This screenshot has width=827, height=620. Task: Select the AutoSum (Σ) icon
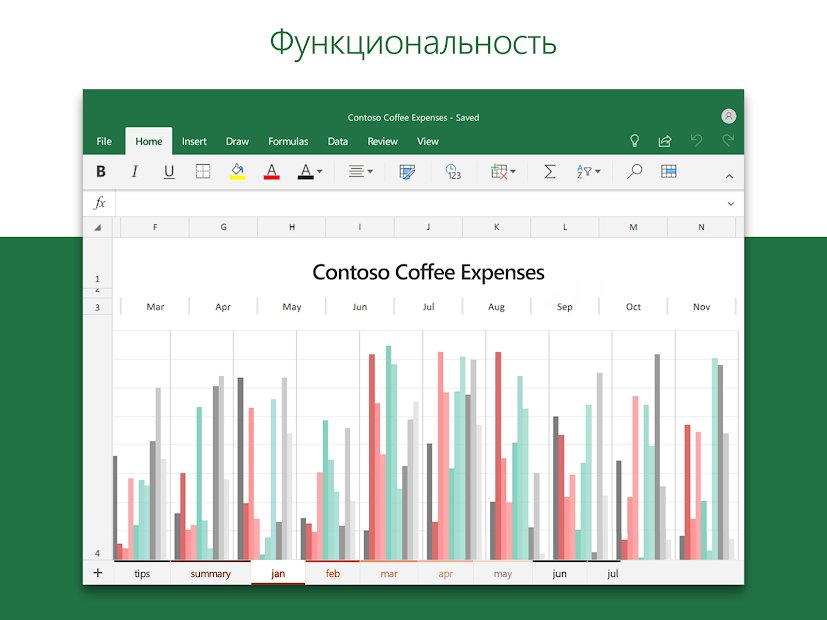(548, 171)
